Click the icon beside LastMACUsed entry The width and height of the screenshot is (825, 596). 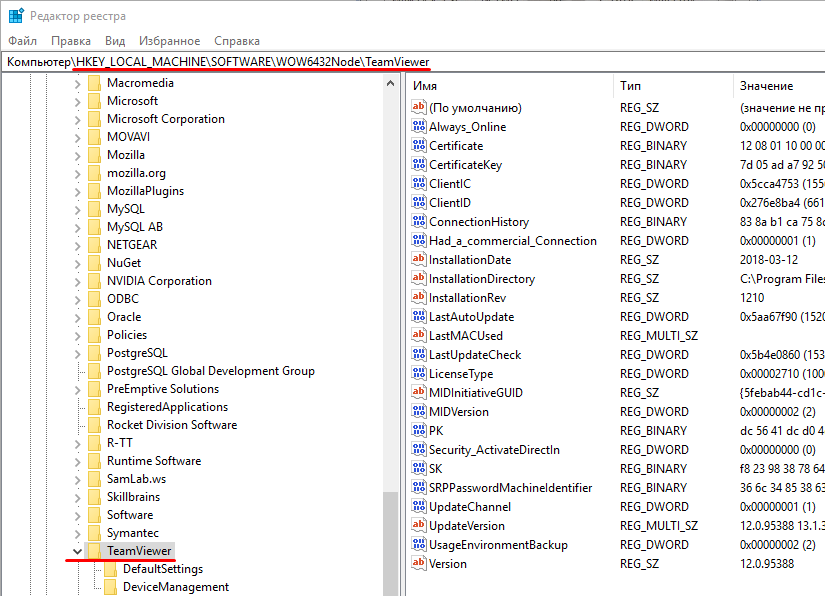pyautogui.click(x=419, y=336)
